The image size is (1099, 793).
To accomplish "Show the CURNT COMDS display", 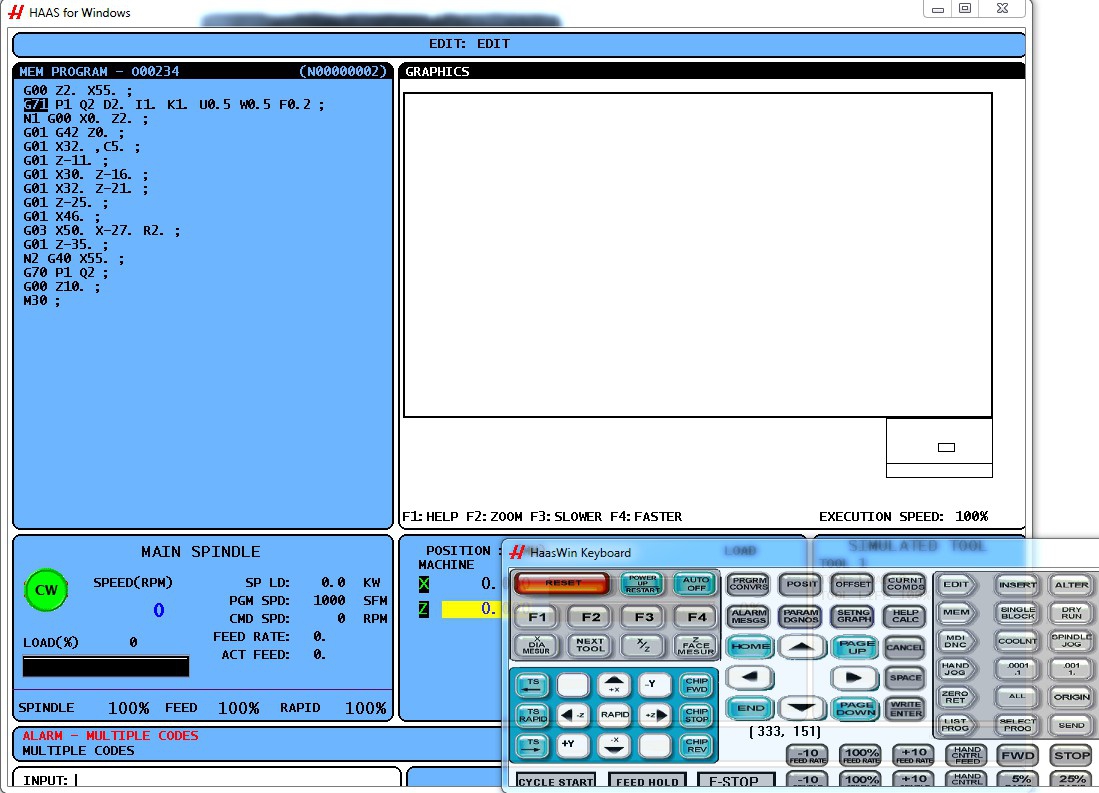I will [x=905, y=584].
